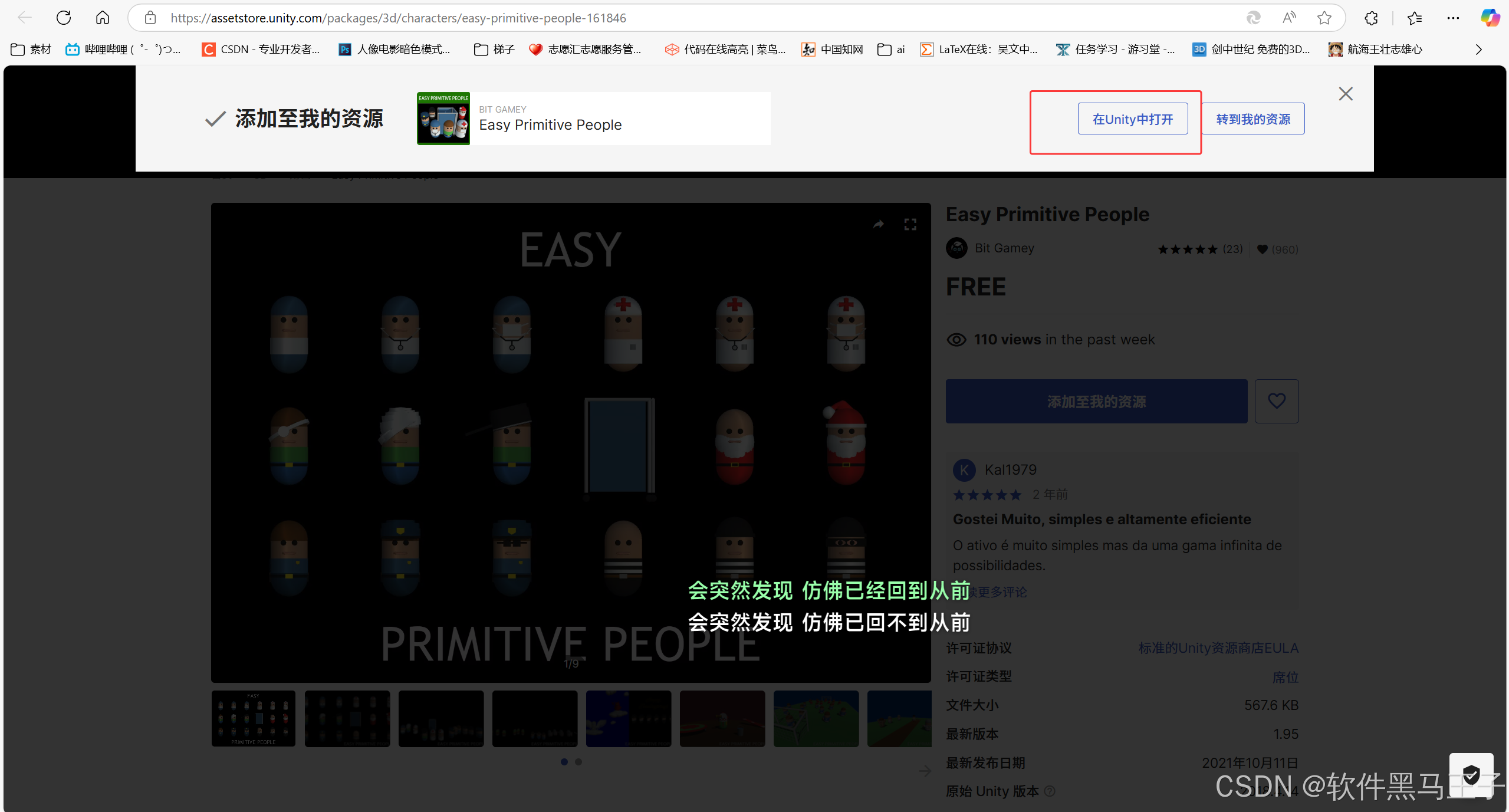Open the read aloud icon in address bar
1509x812 pixels.
pos(1289,18)
